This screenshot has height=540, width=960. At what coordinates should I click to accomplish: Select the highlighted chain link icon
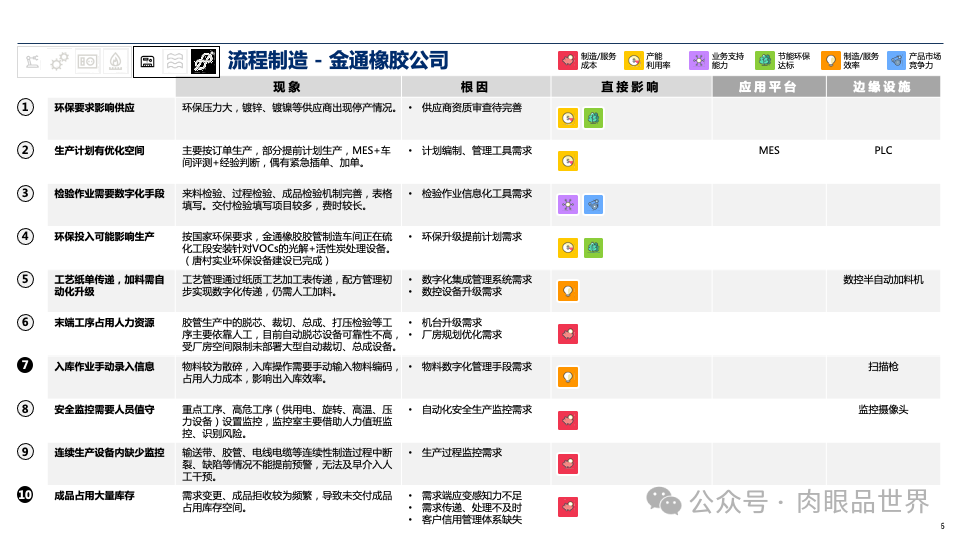pyautogui.click(x=204, y=61)
